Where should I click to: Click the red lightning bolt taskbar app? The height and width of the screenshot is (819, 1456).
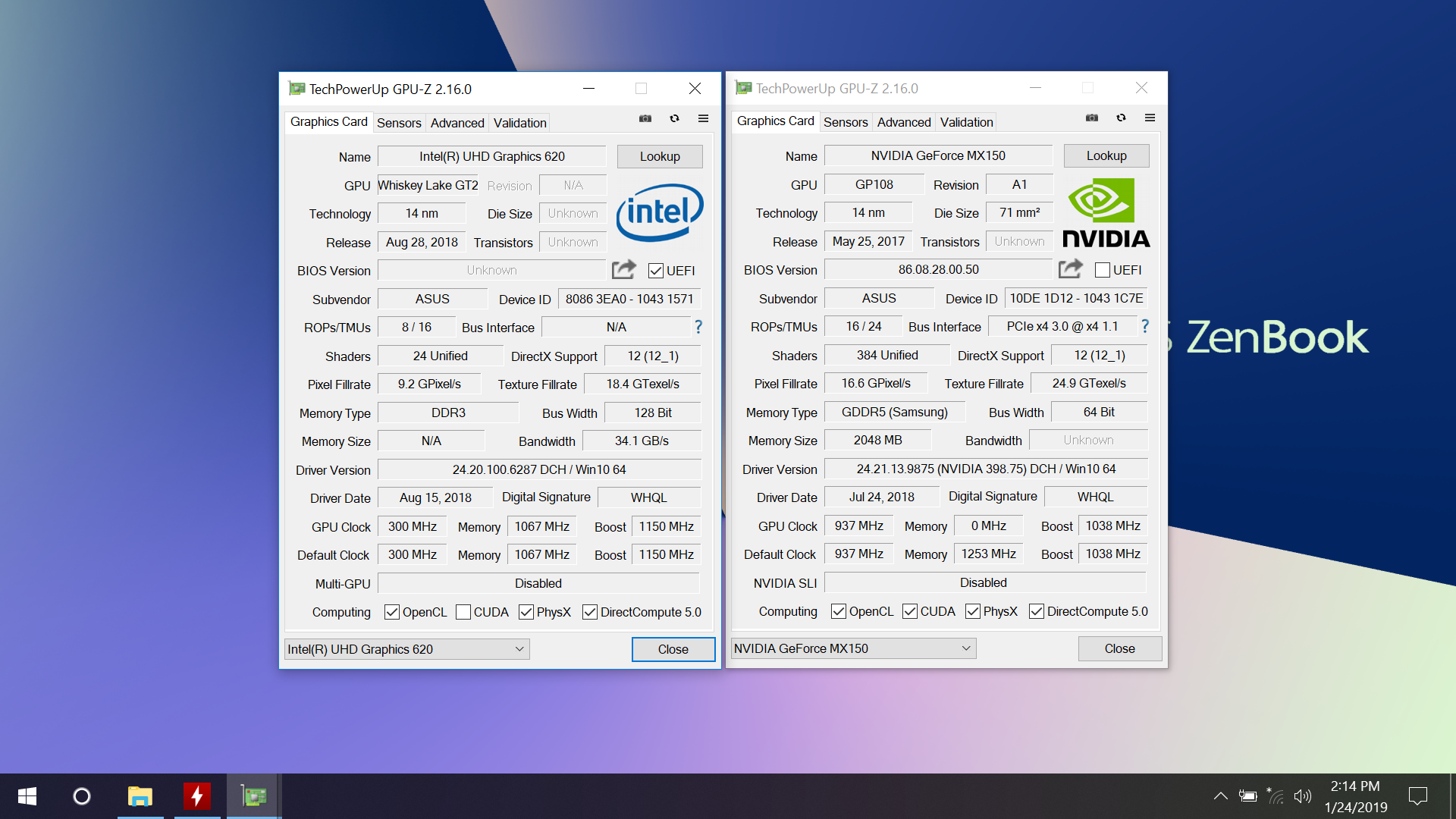197,796
